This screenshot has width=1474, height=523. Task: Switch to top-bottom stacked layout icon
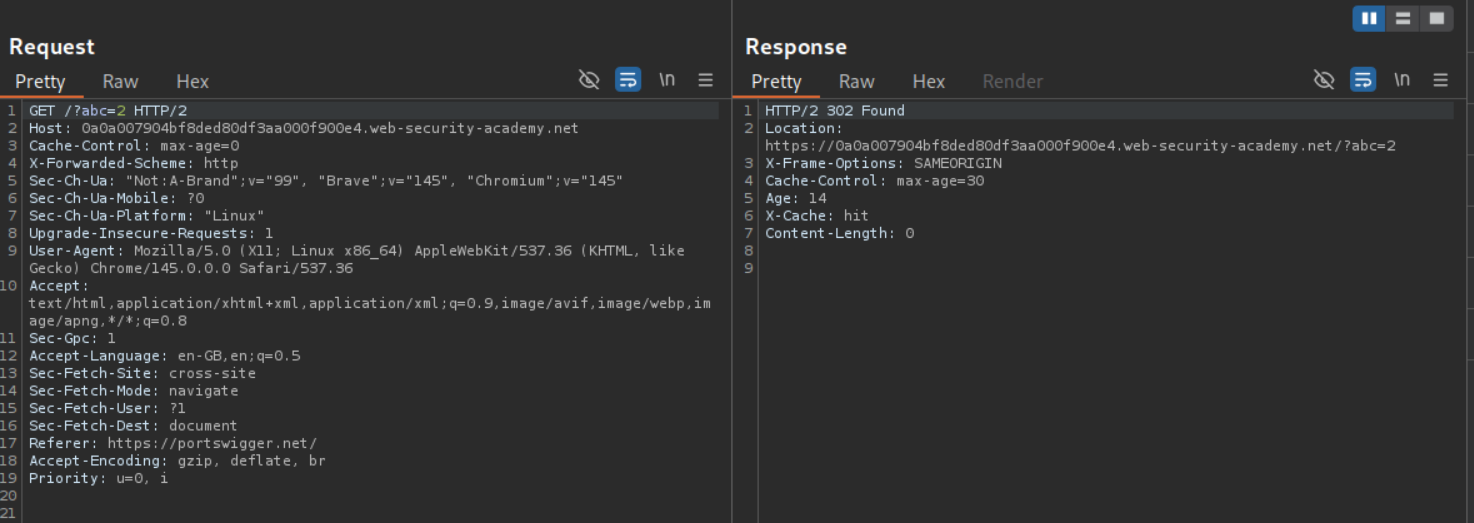point(1402,18)
